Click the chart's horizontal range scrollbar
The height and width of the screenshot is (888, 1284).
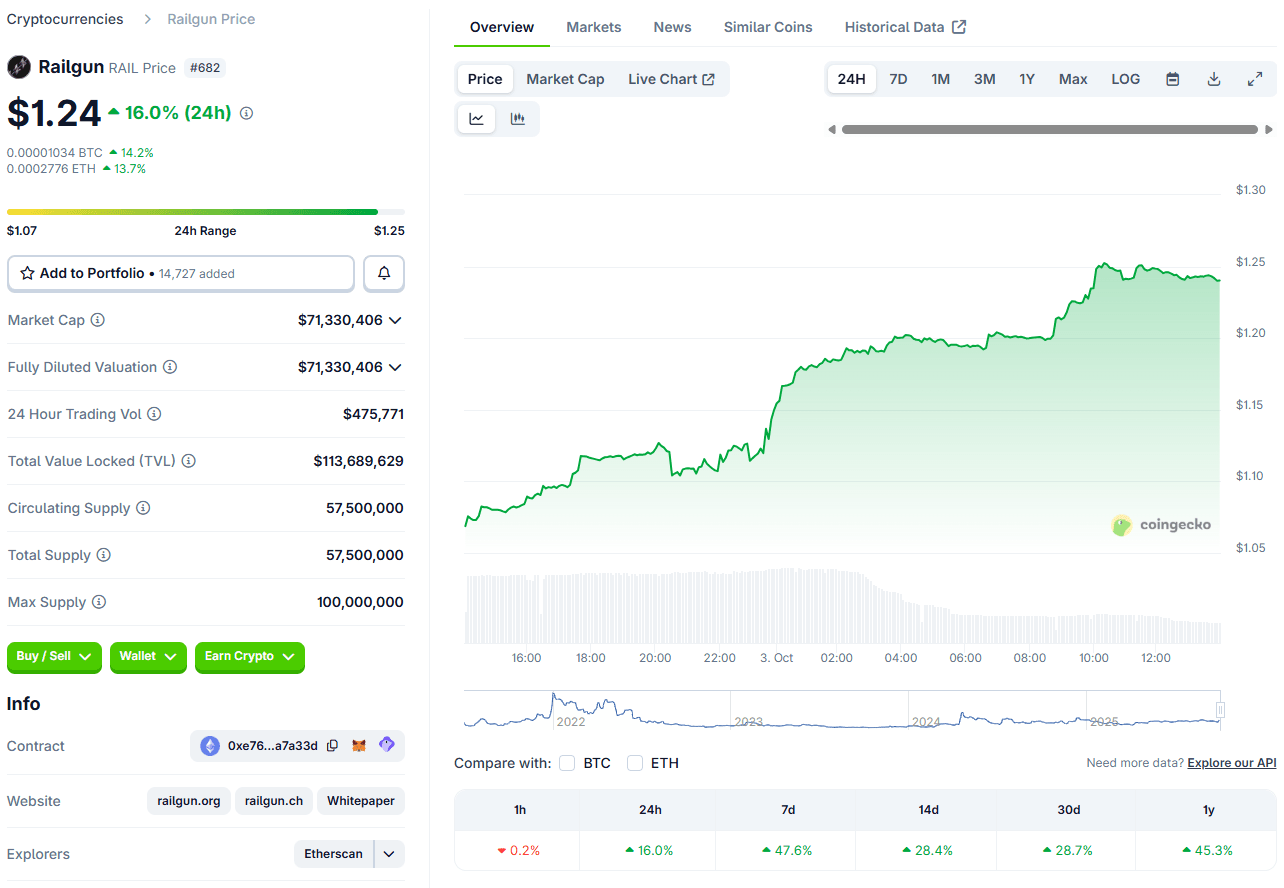1049,129
